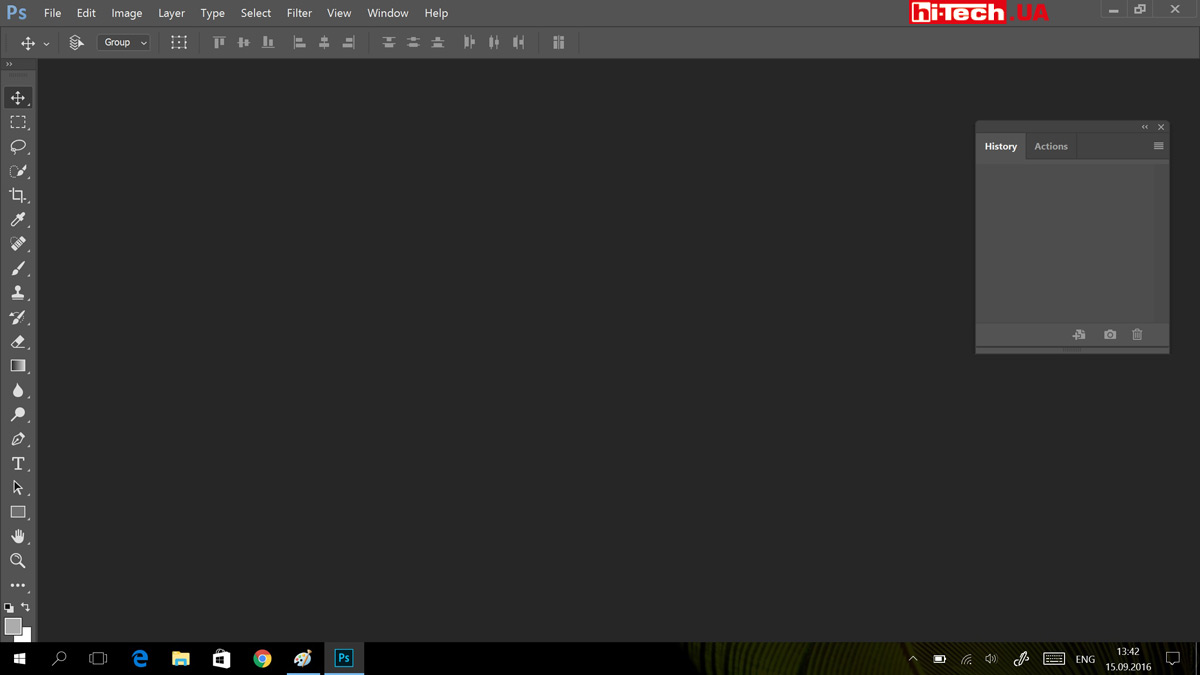Image resolution: width=1200 pixels, height=675 pixels.
Task: Click the foreground color swatch
Action: 12,626
